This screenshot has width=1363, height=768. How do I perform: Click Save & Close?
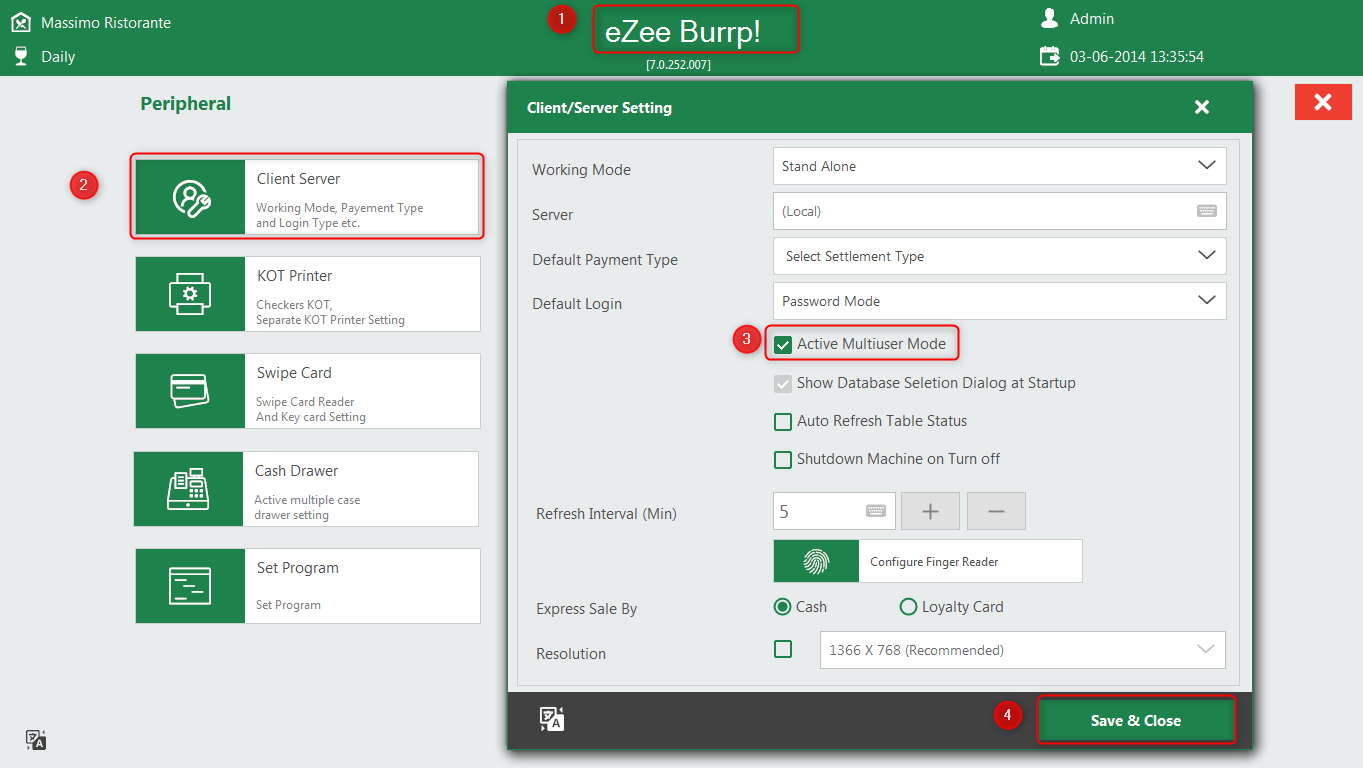(1136, 721)
